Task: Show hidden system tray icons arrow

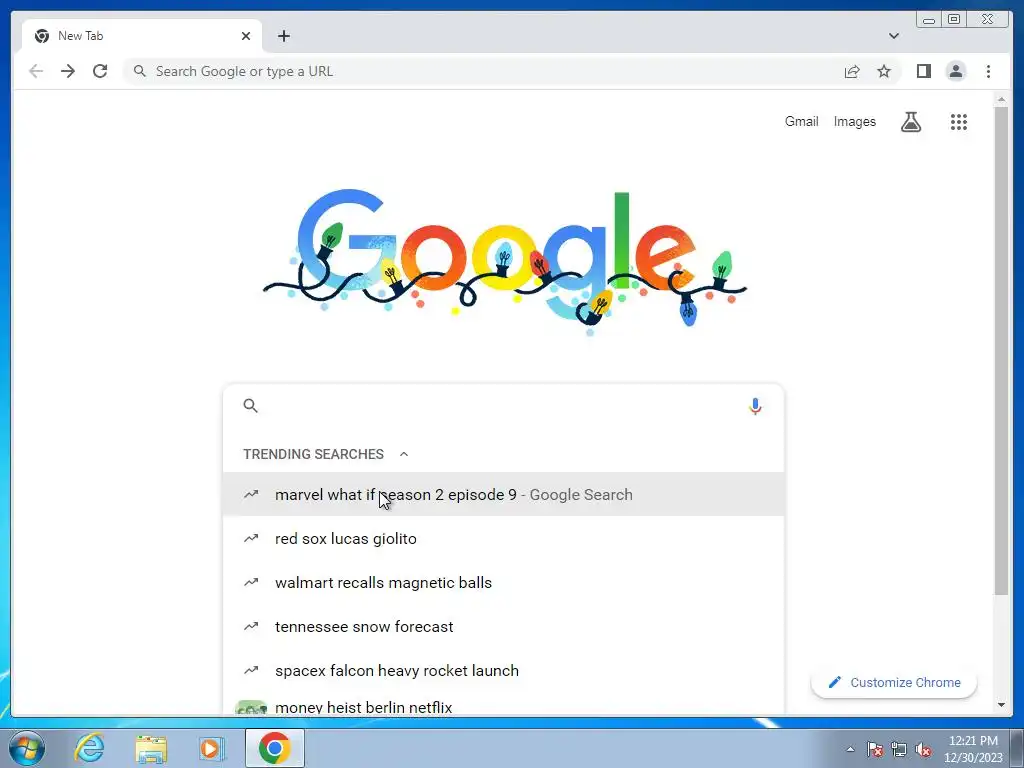Action: 850,749
